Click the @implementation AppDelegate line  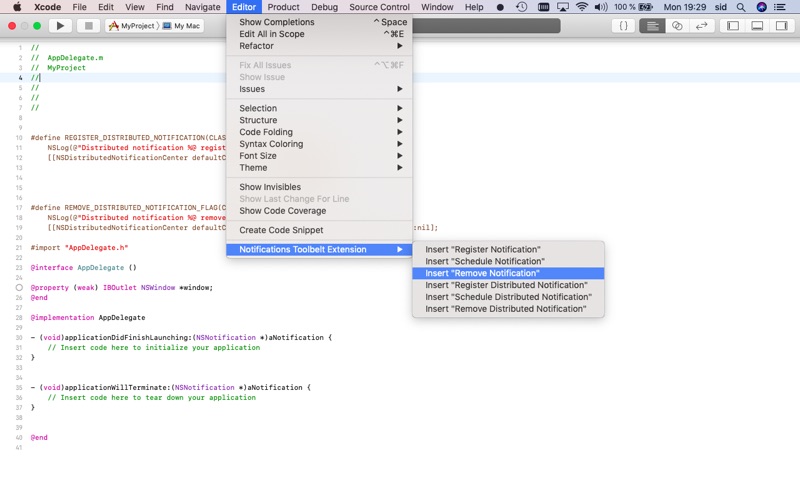(88, 317)
